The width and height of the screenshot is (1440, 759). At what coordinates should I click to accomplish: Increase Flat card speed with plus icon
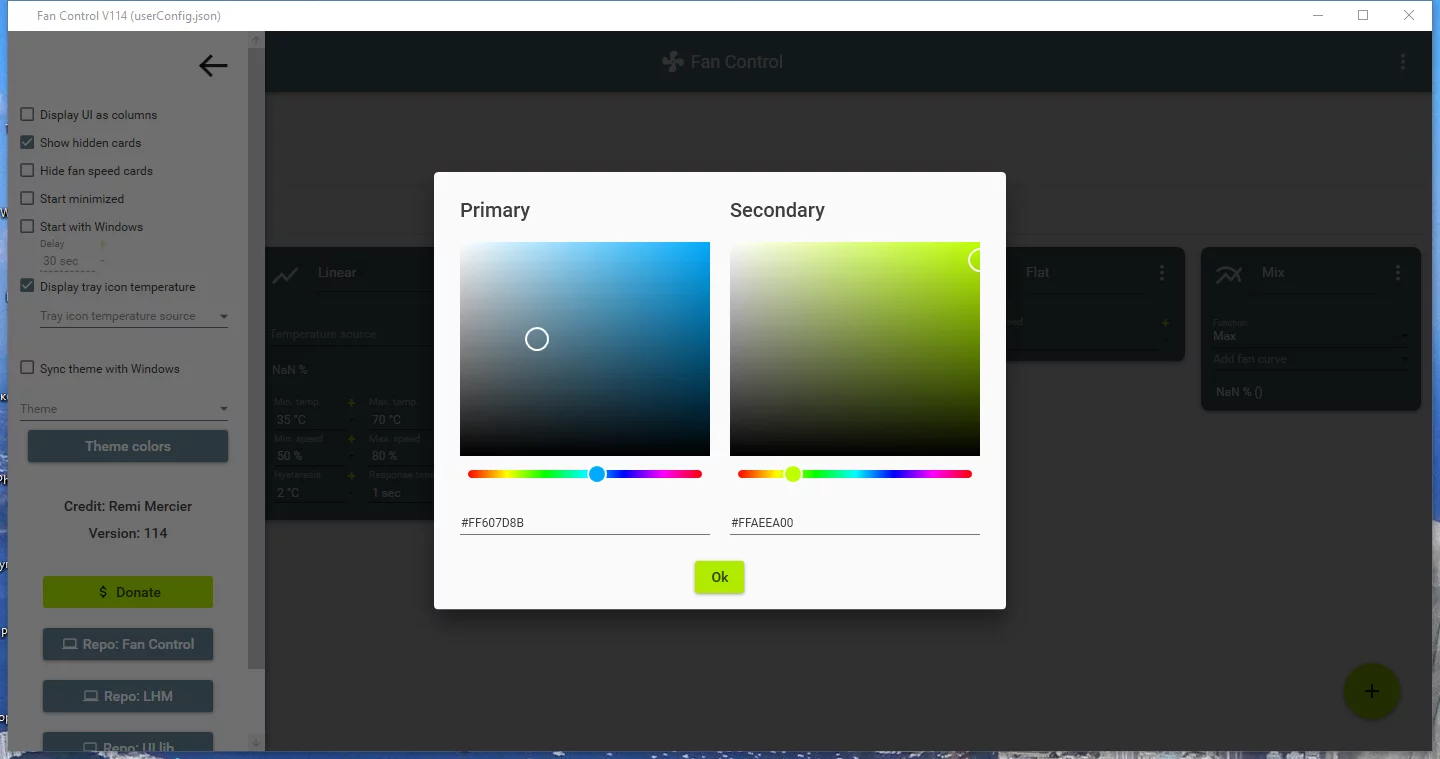pos(1165,323)
